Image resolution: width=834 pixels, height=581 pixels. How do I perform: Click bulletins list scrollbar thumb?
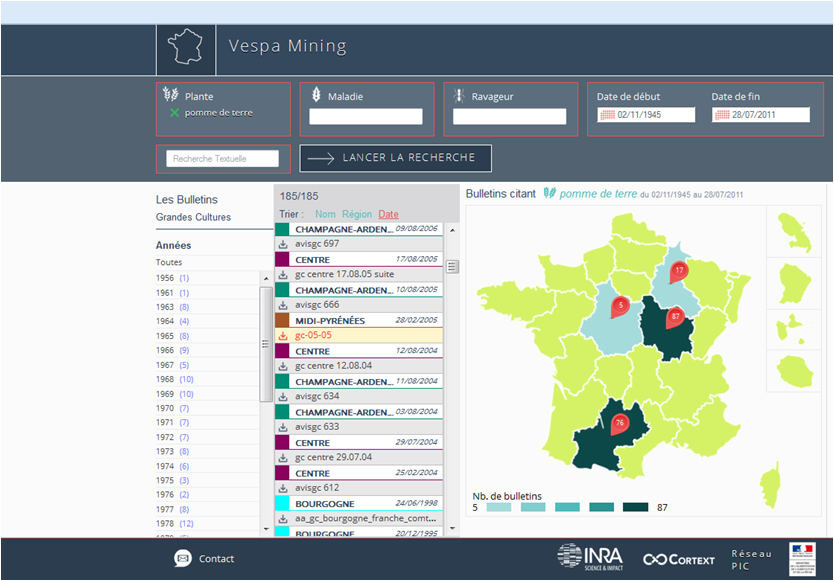[452, 267]
